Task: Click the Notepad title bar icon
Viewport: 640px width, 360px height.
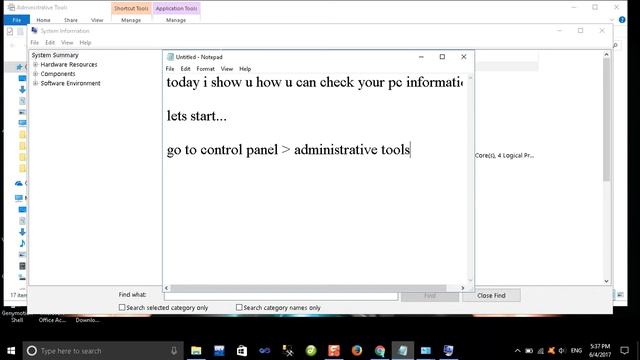Action: [170, 57]
